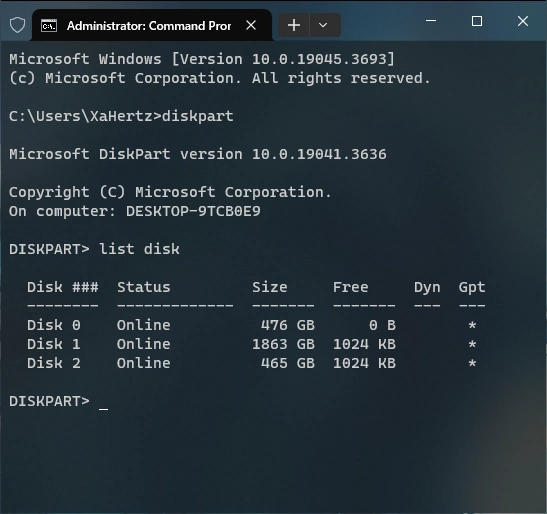Click the administrator shield icon in title bar
The height and width of the screenshot is (514, 547).
[17, 25]
